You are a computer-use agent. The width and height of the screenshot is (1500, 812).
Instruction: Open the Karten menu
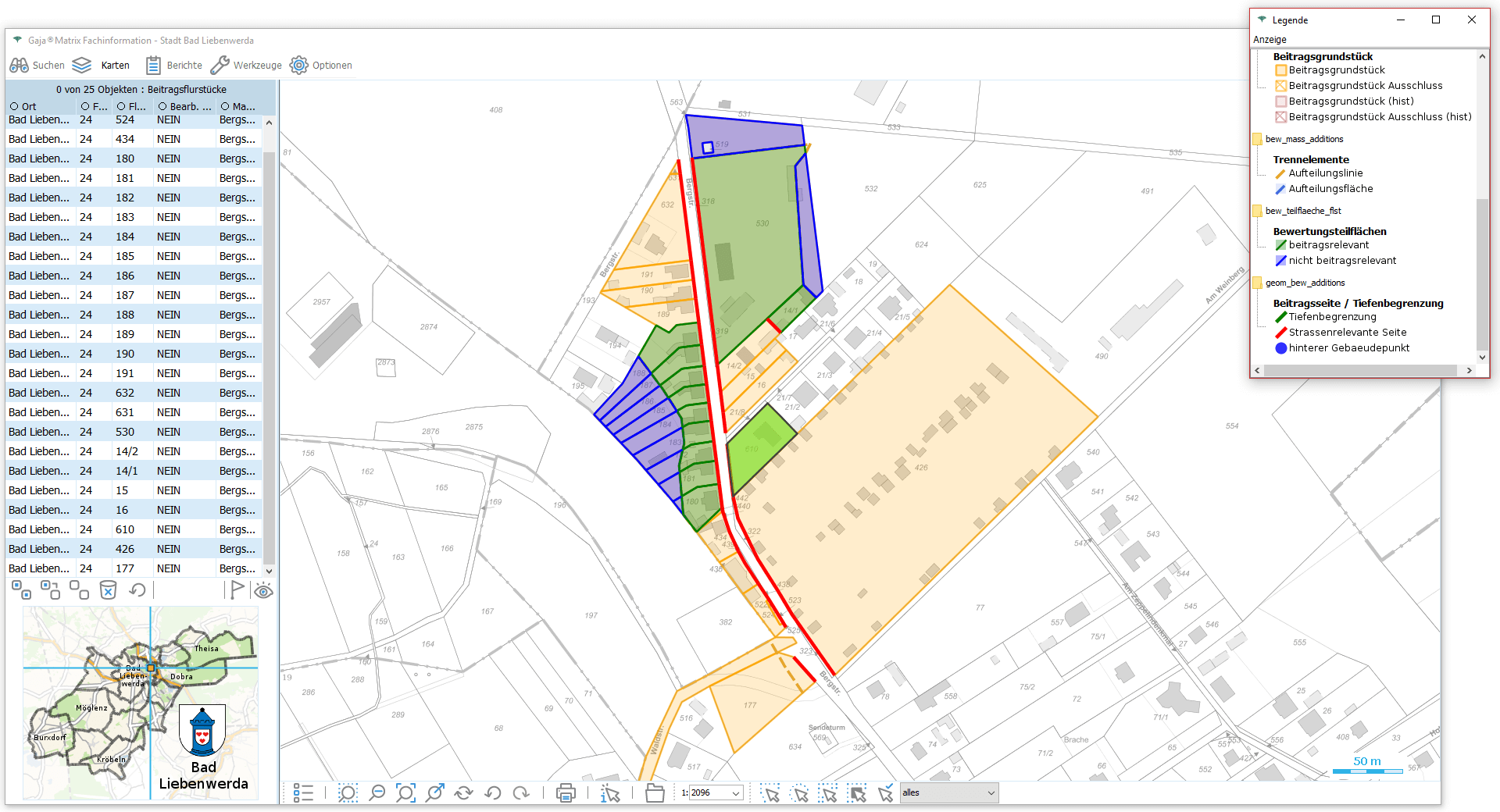(102, 66)
